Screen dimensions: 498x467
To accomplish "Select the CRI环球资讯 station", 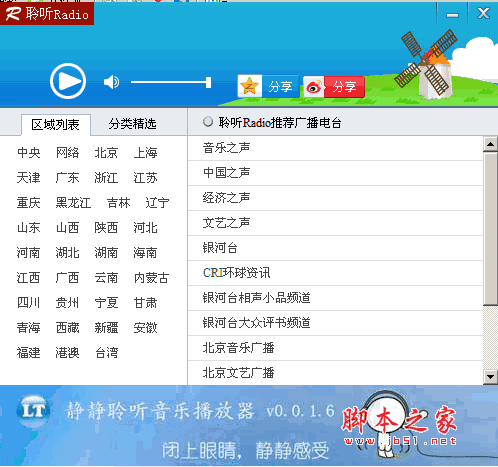I will 335,273.
